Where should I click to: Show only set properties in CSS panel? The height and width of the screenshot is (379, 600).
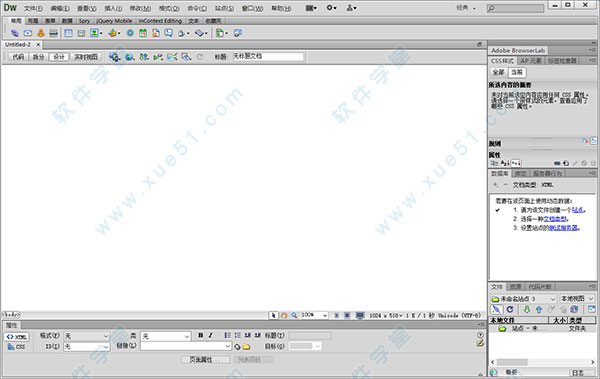(x=516, y=163)
